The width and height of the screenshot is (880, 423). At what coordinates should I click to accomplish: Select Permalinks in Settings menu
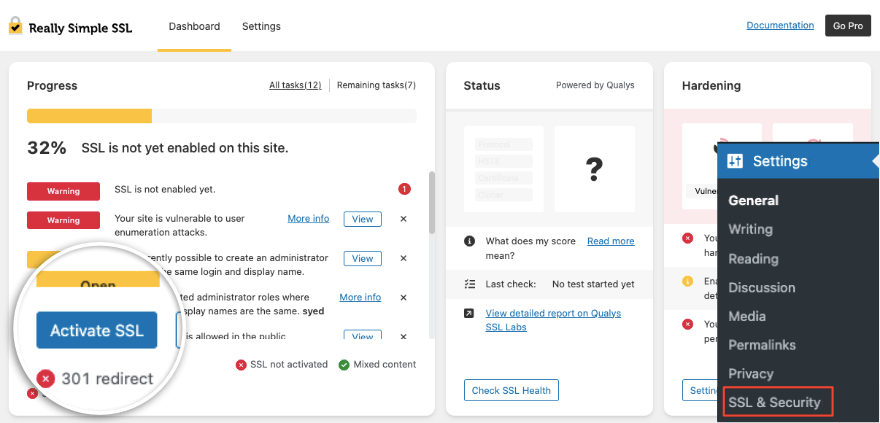(x=762, y=344)
